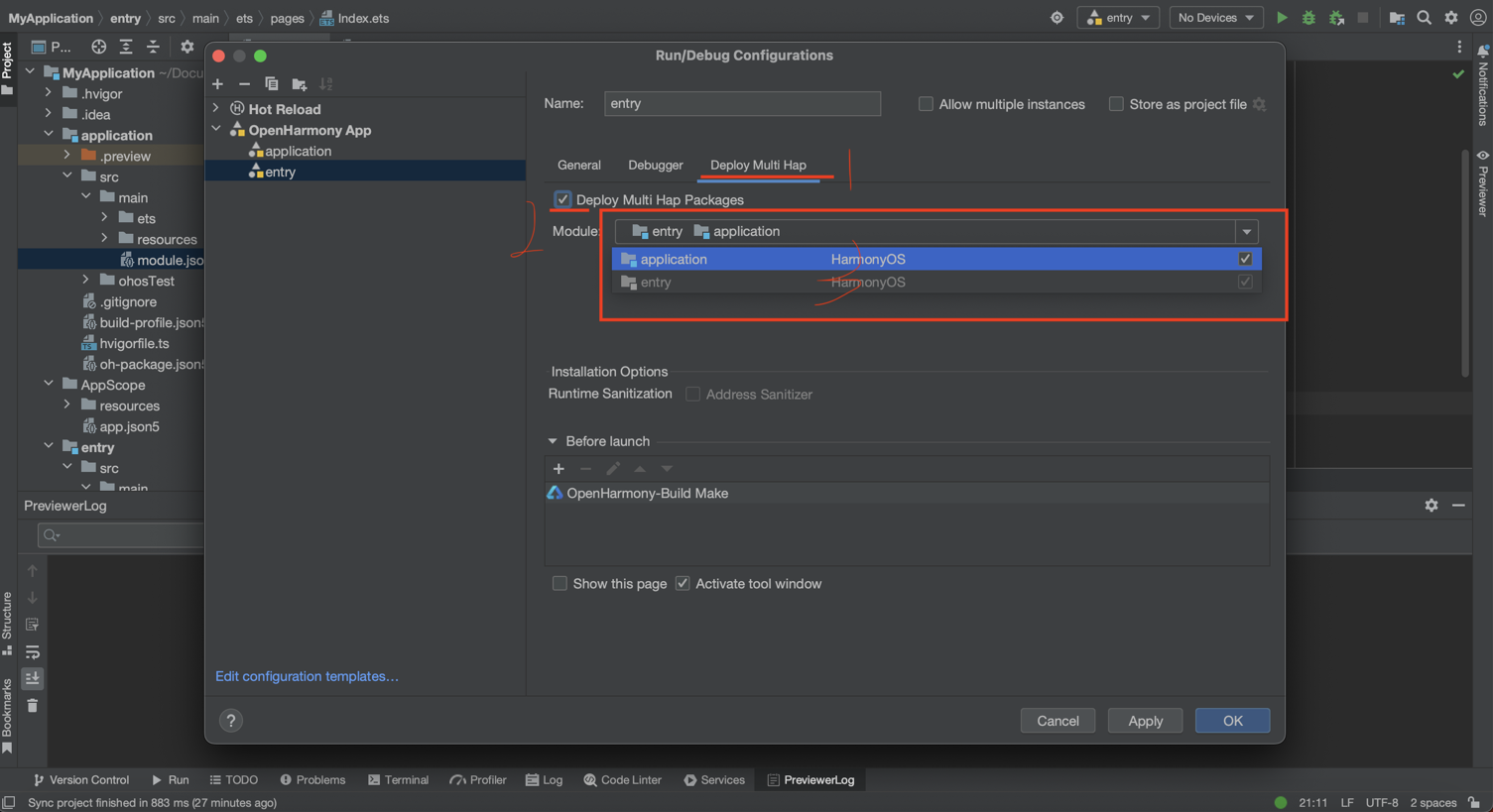Open the Notifications side panel

coord(1483,84)
